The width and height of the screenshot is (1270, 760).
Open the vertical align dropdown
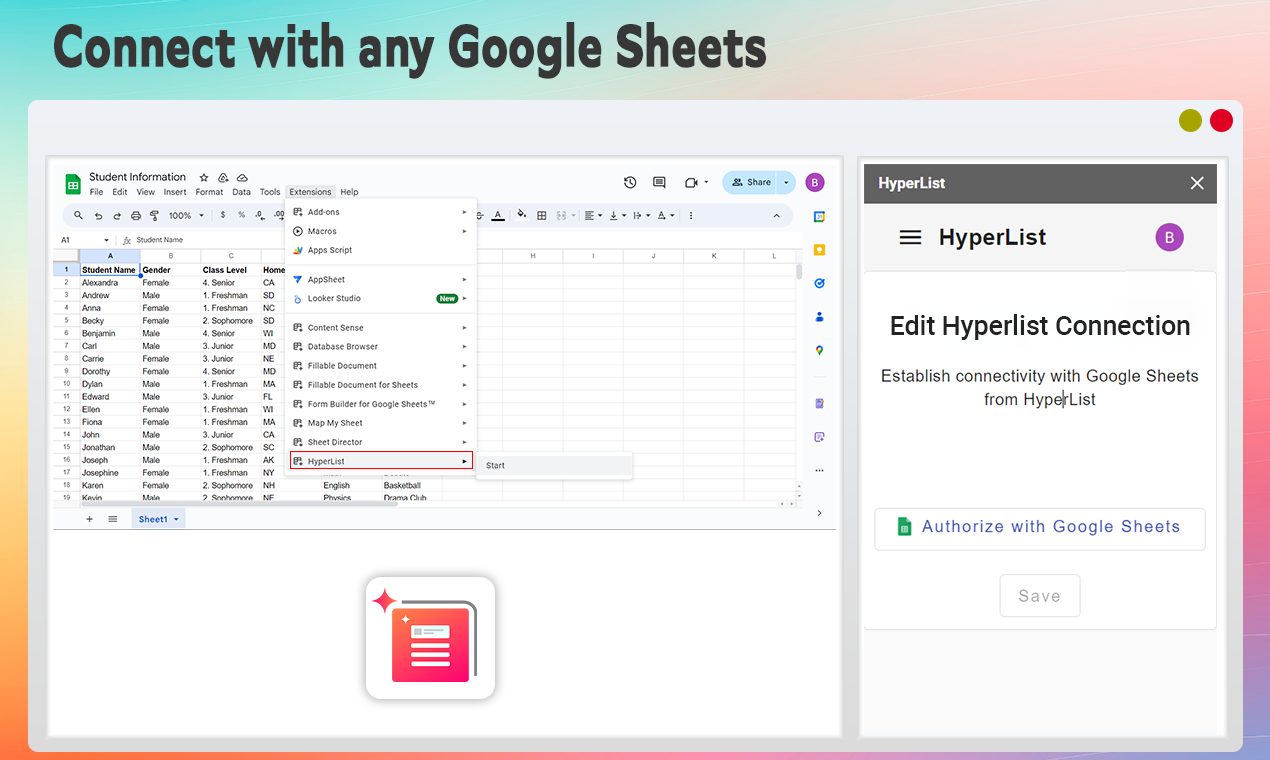(618, 215)
